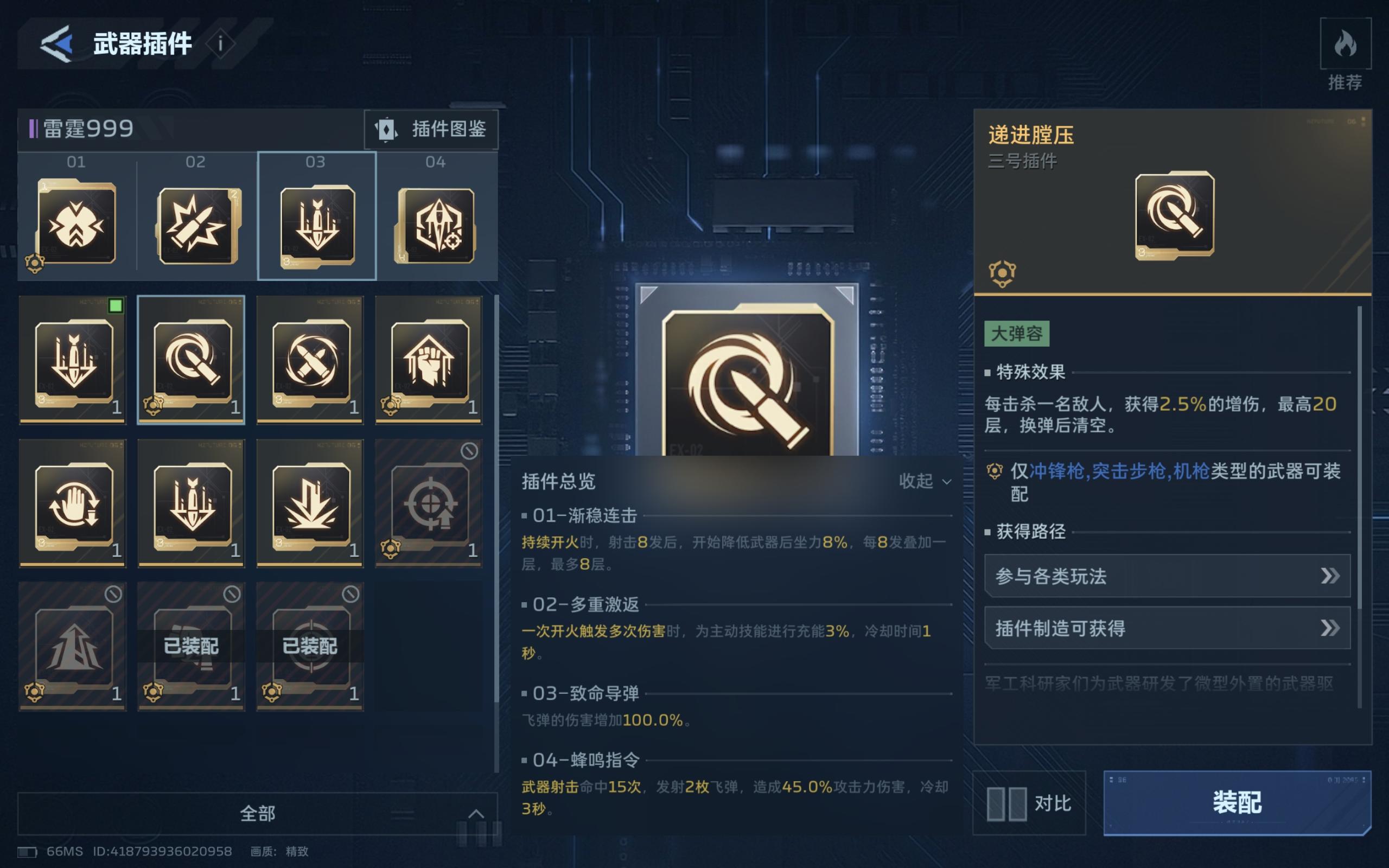Collapse the 插件总览 panel via 收起
This screenshot has height=868, width=1389.
(x=925, y=481)
